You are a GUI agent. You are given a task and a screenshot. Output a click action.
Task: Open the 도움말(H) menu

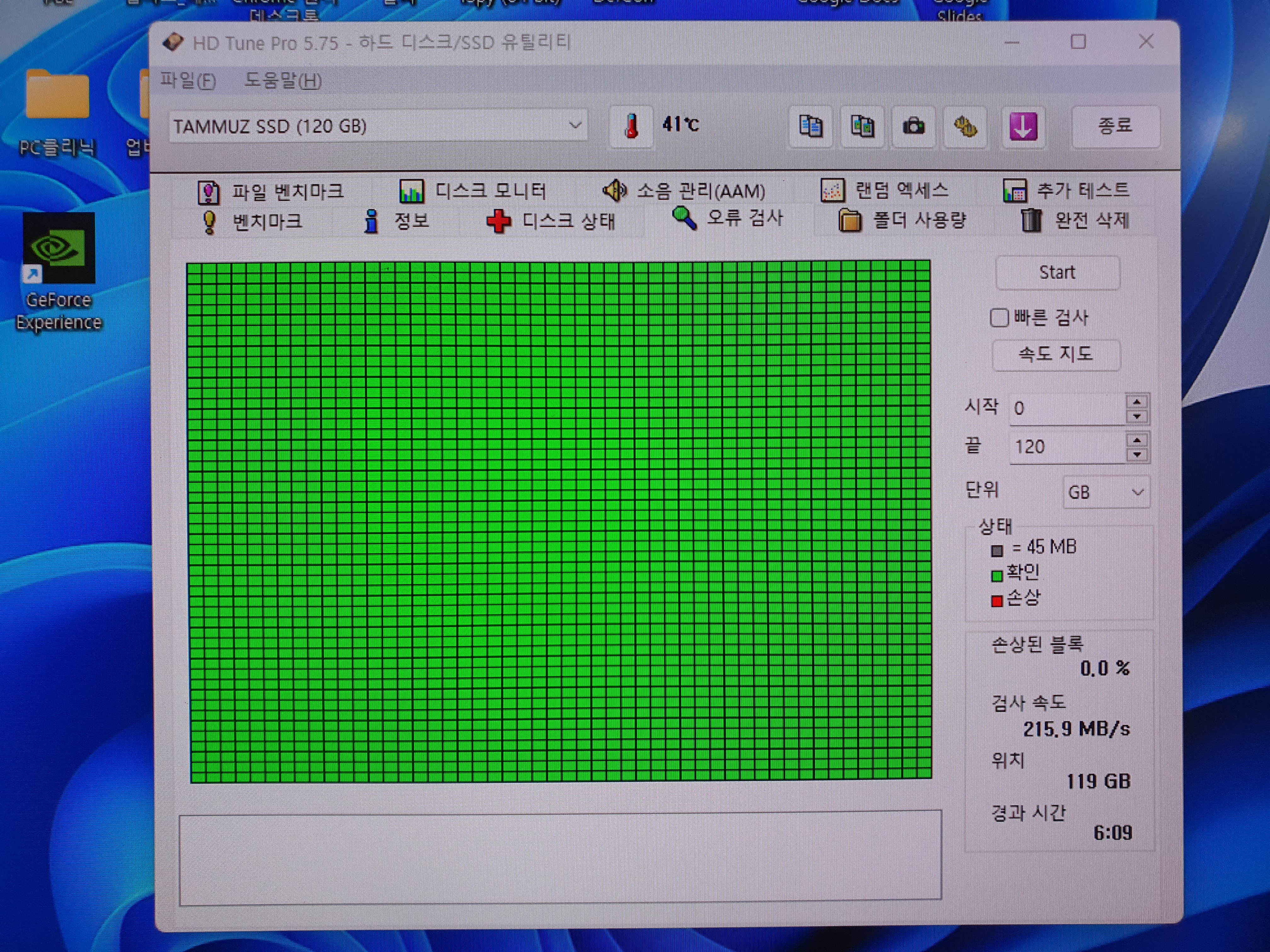pos(283,80)
